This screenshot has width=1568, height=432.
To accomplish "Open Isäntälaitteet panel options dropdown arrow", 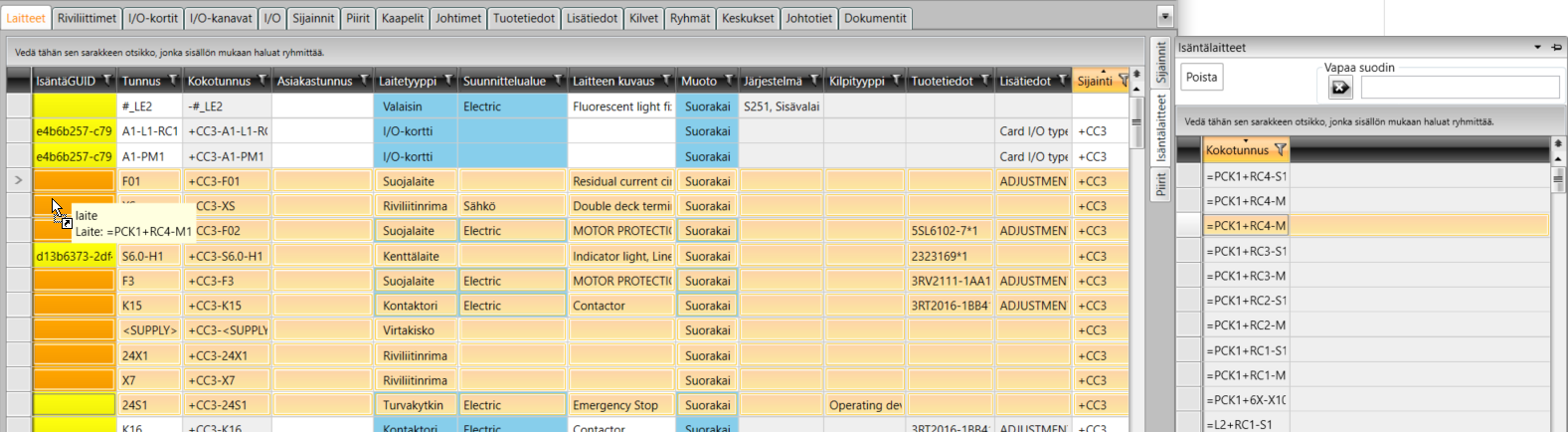I will (x=1537, y=48).
